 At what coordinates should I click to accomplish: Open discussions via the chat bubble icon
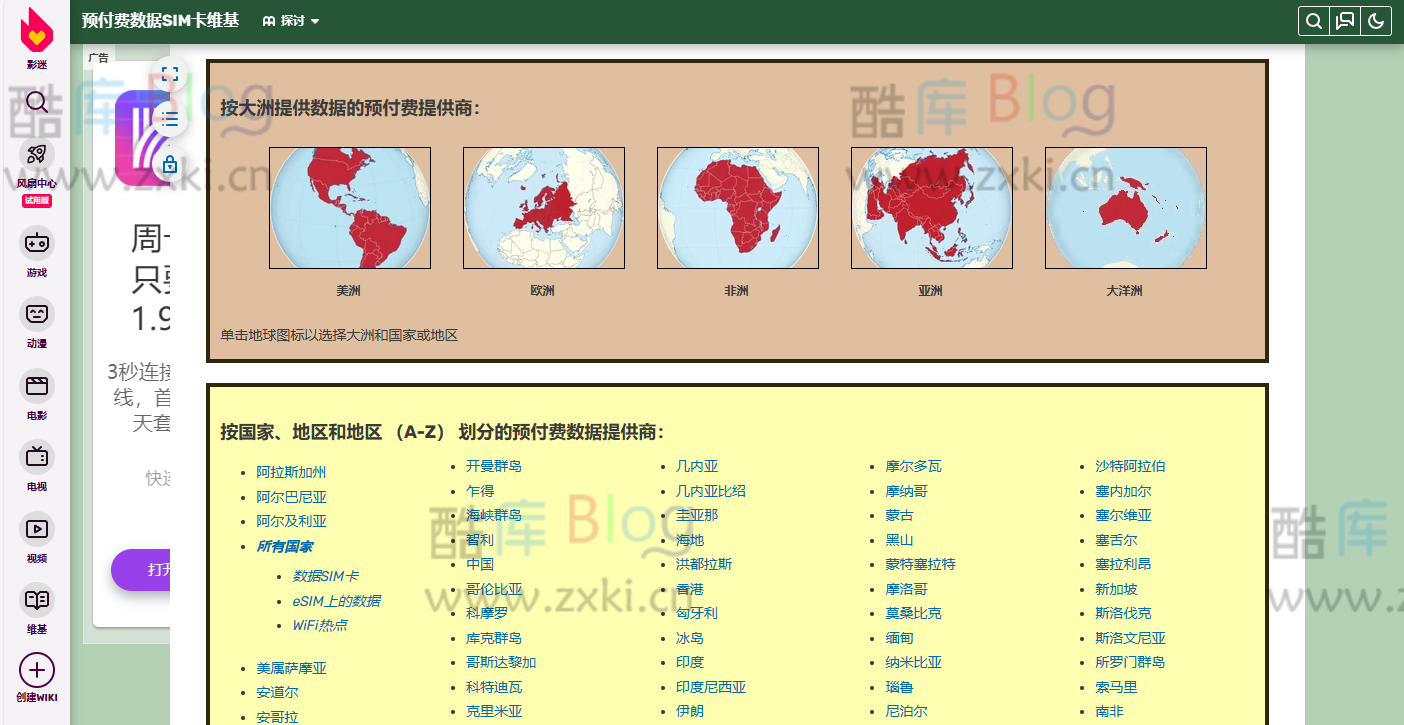click(1345, 20)
